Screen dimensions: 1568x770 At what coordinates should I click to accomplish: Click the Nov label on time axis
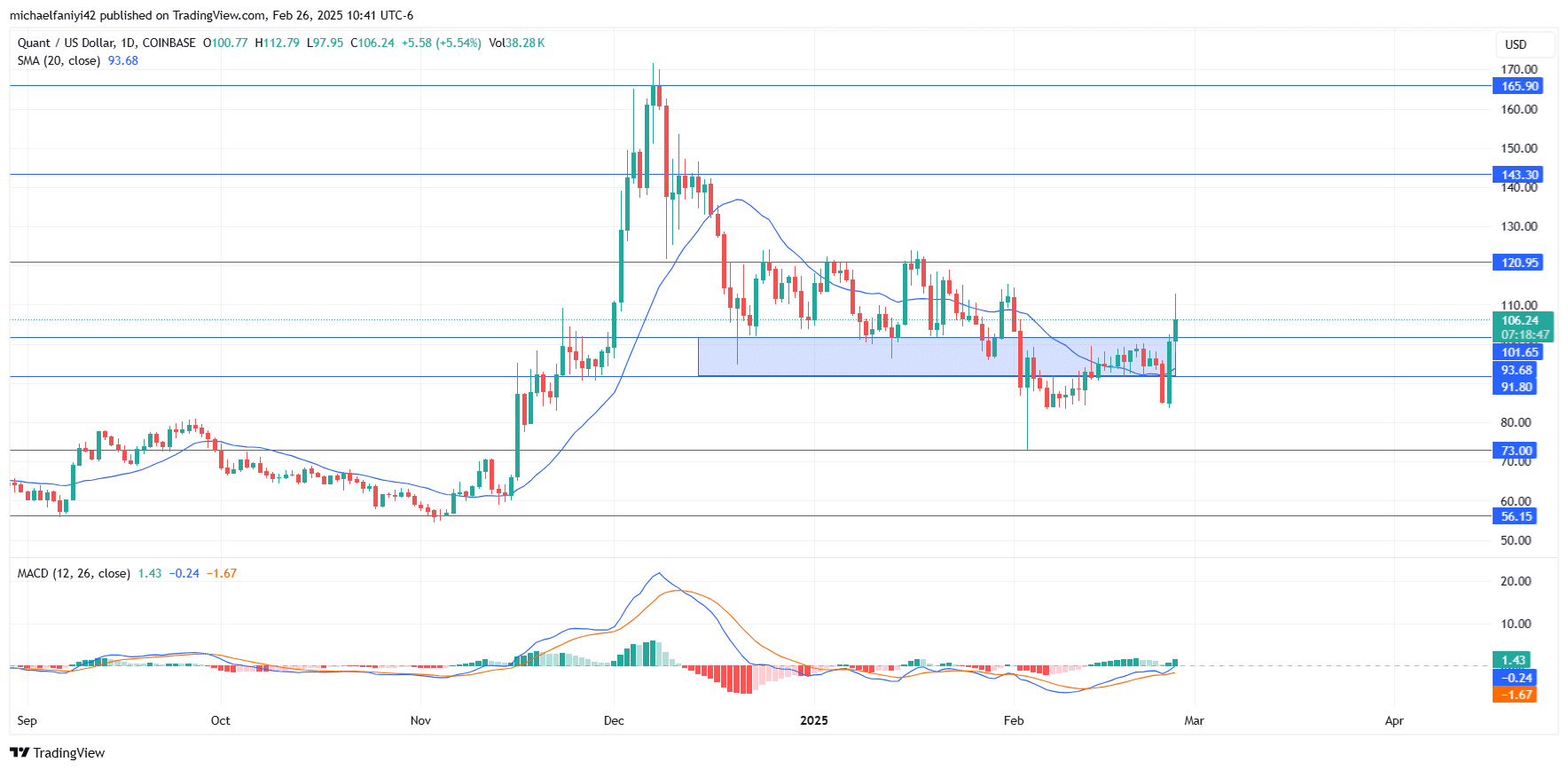(420, 720)
